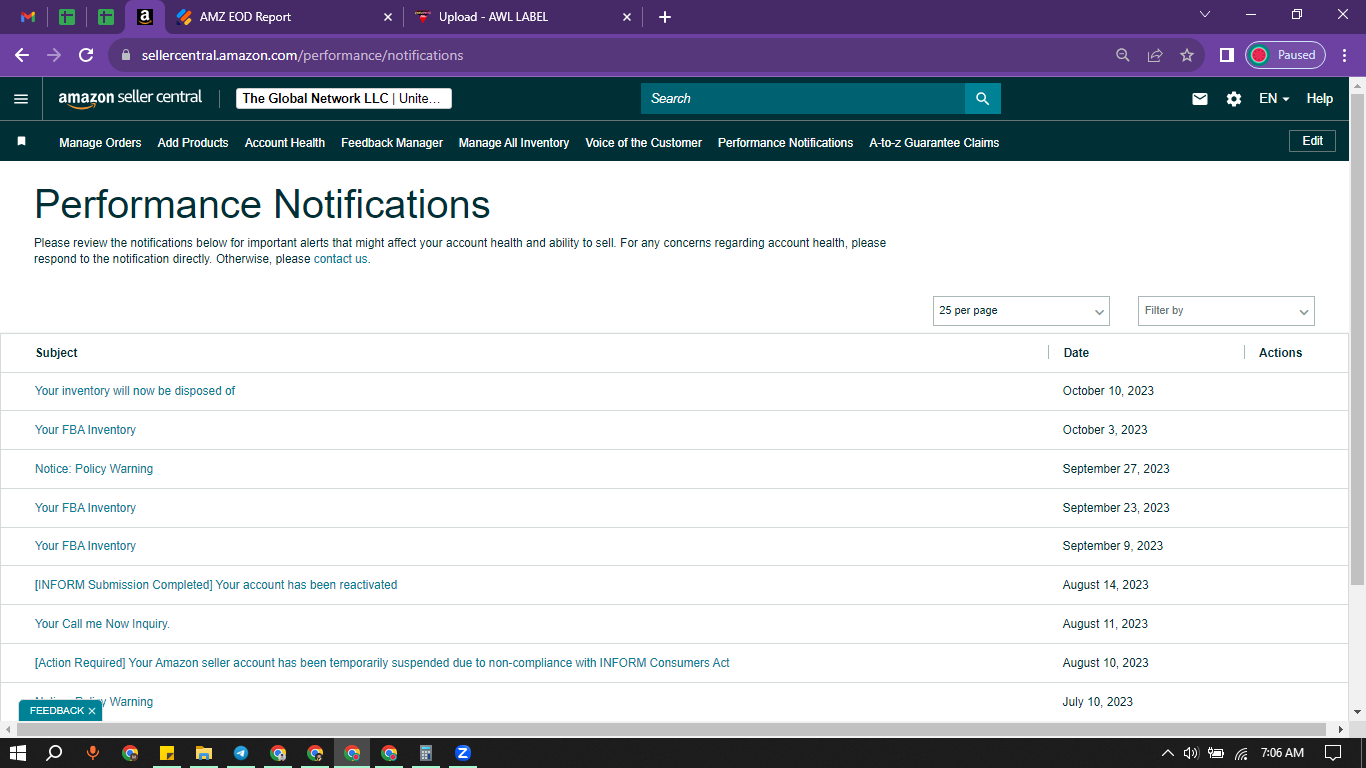Open Your FBA Inventory from October 3
This screenshot has height=768, width=1366.
pos(85,430)
